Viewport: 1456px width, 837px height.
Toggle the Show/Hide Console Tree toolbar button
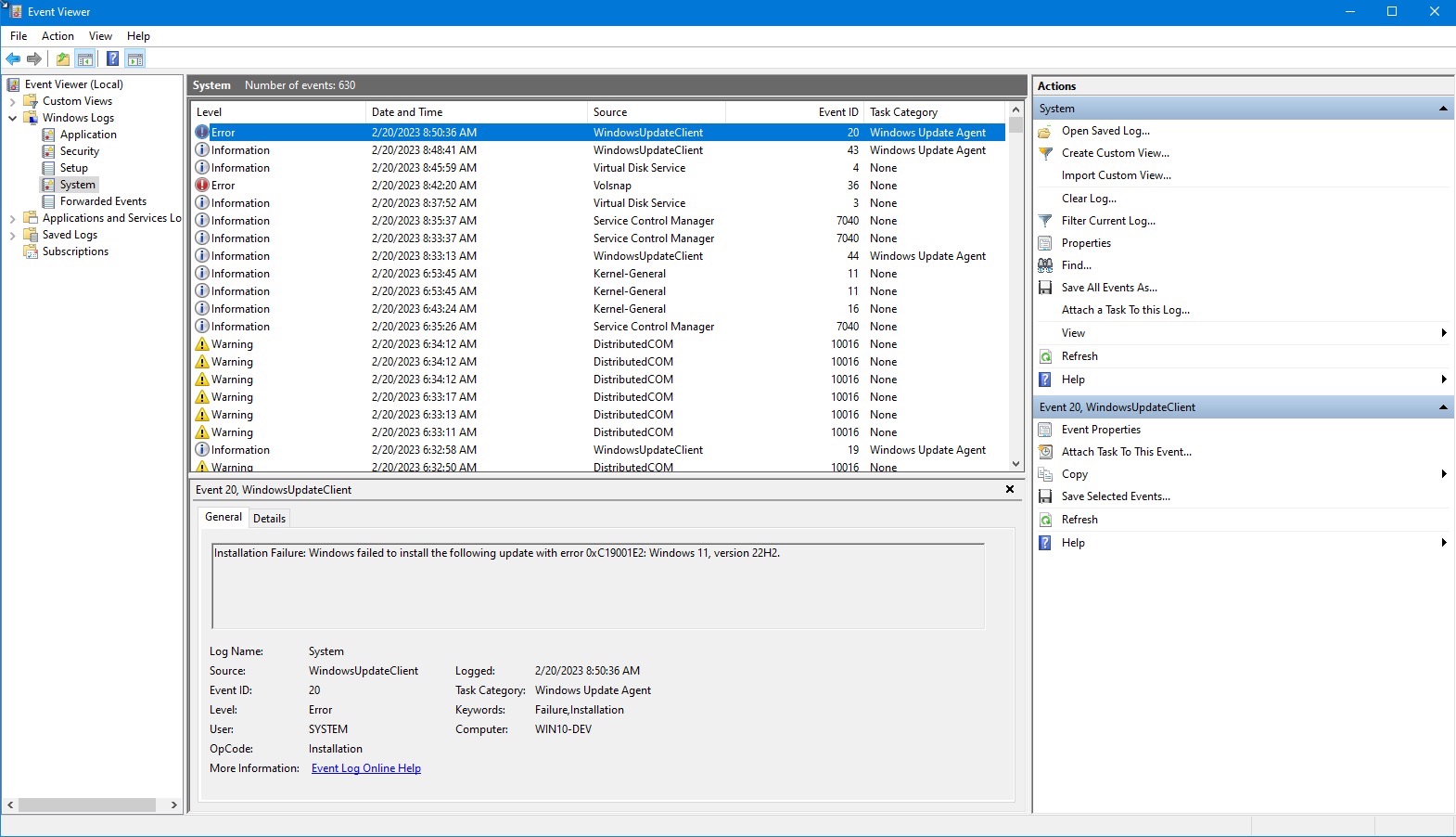[85, 59]
